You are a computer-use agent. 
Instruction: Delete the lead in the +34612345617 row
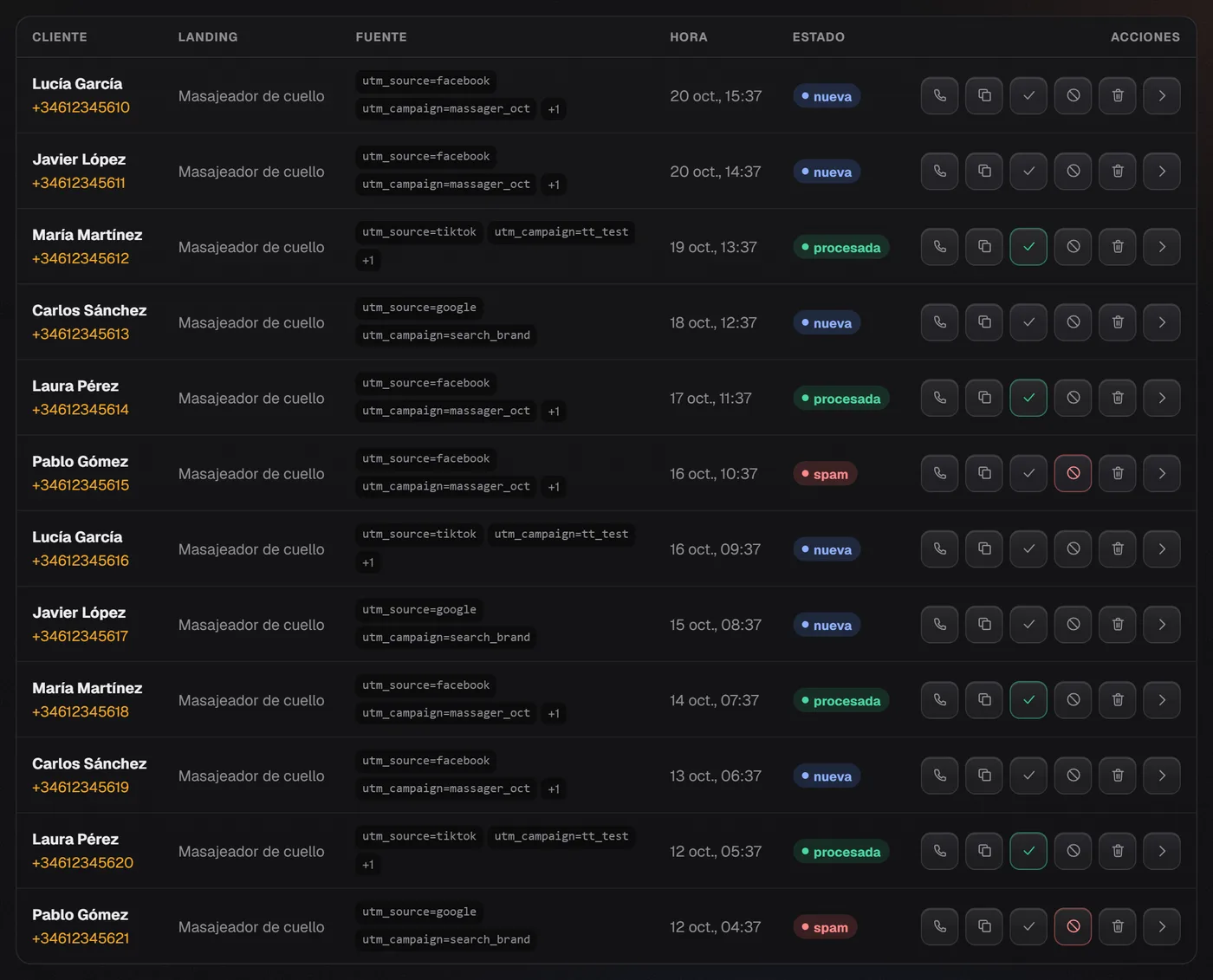tap(1118, 625)
